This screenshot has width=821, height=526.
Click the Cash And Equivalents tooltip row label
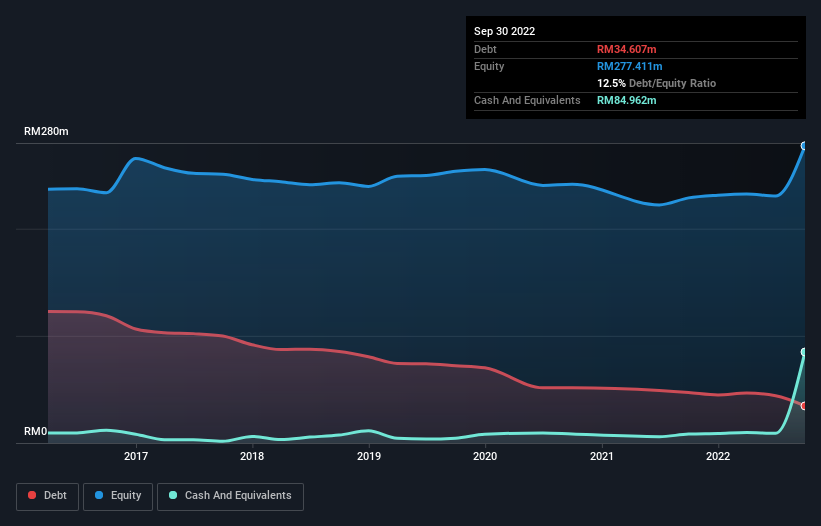[x=527, y=100]
